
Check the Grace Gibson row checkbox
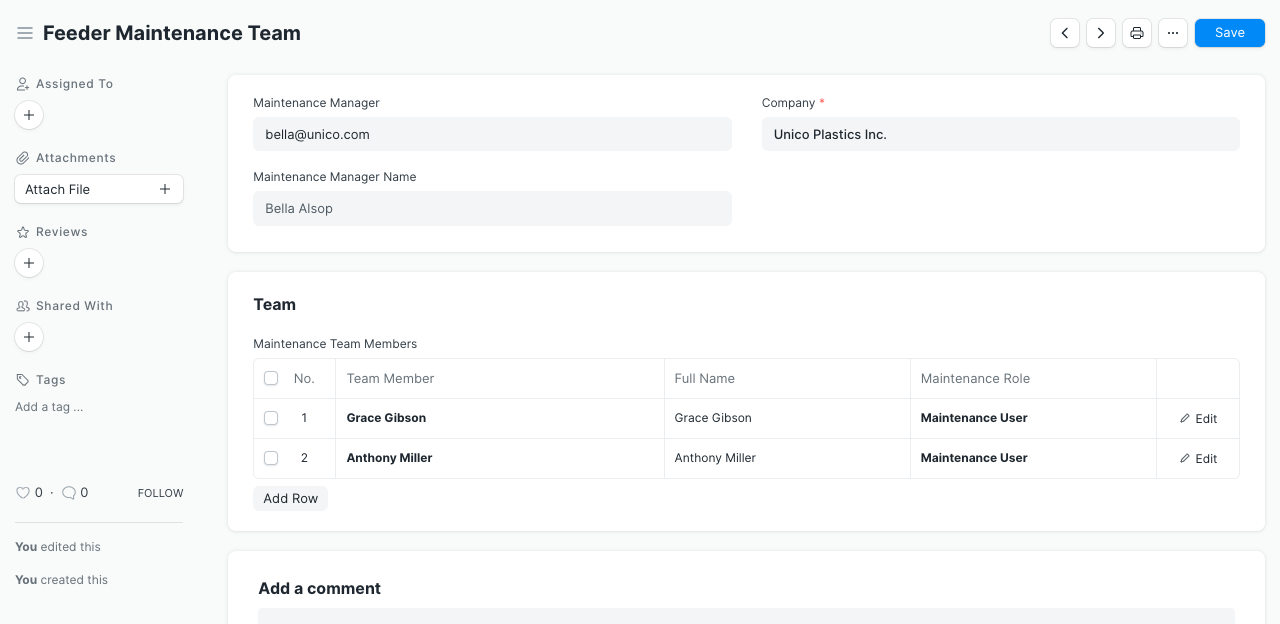point(271,418)
